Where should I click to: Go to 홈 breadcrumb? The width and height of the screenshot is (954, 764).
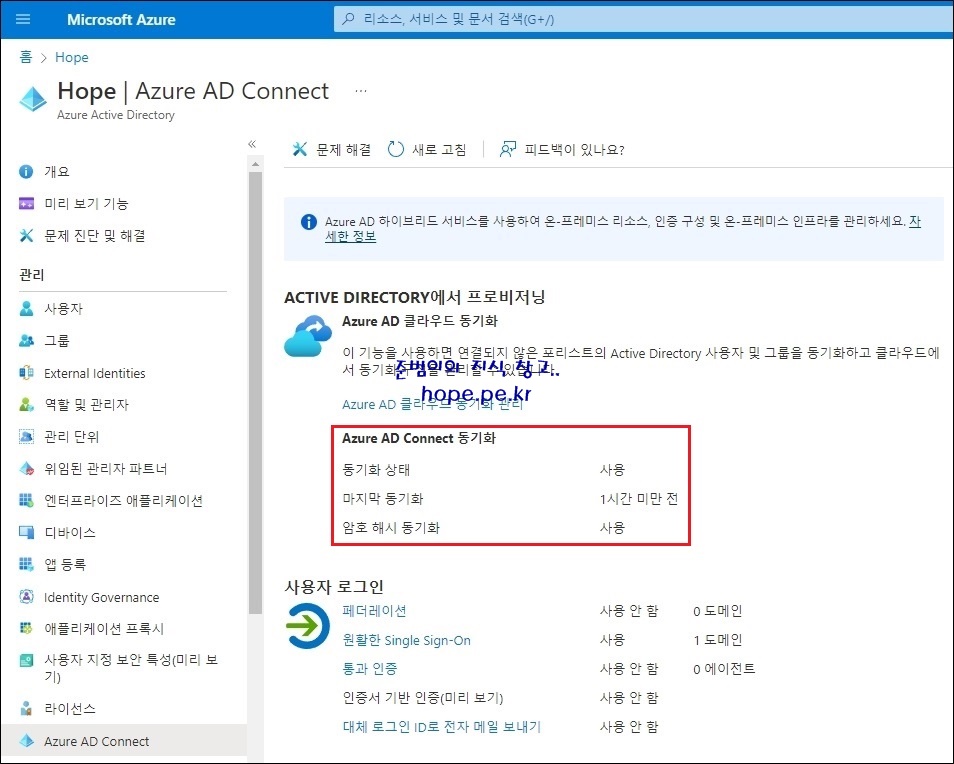26,57
